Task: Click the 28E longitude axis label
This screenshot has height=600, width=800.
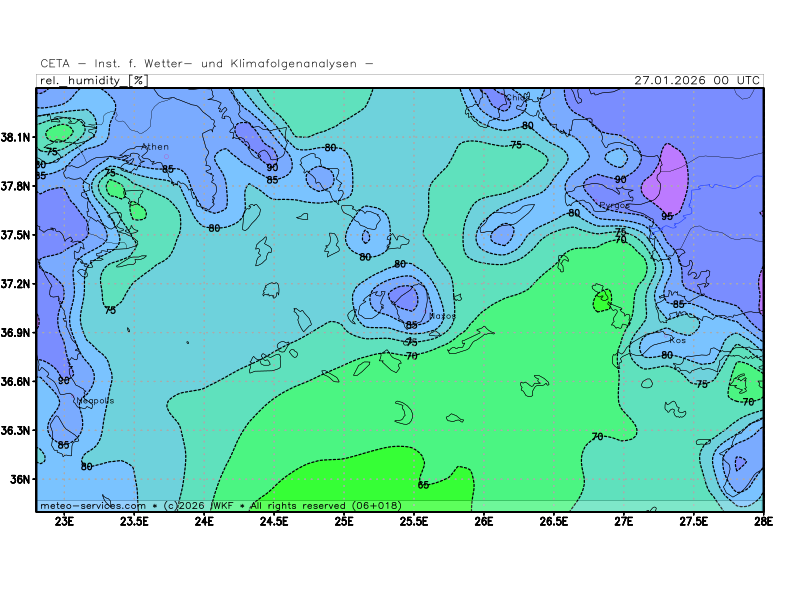Action: click(763, 521)
